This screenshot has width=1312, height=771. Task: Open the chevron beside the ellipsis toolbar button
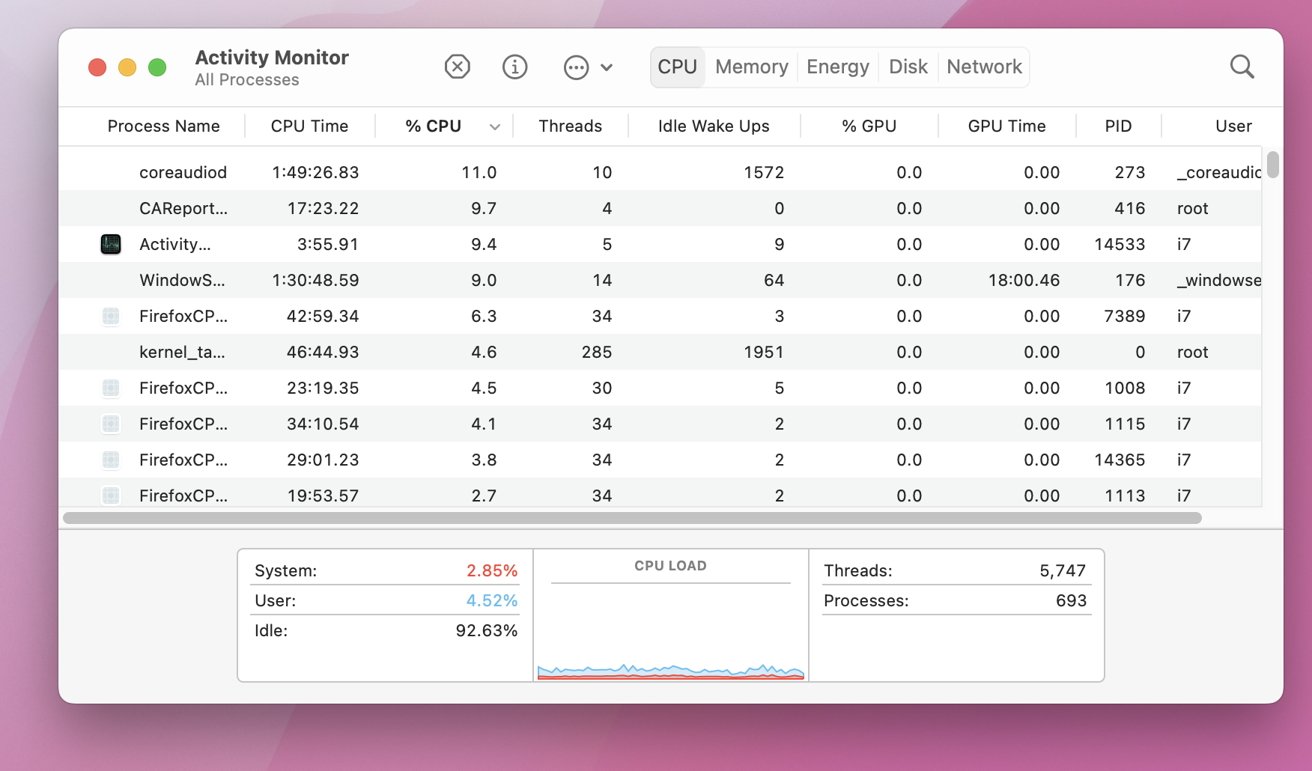[604, 68]
